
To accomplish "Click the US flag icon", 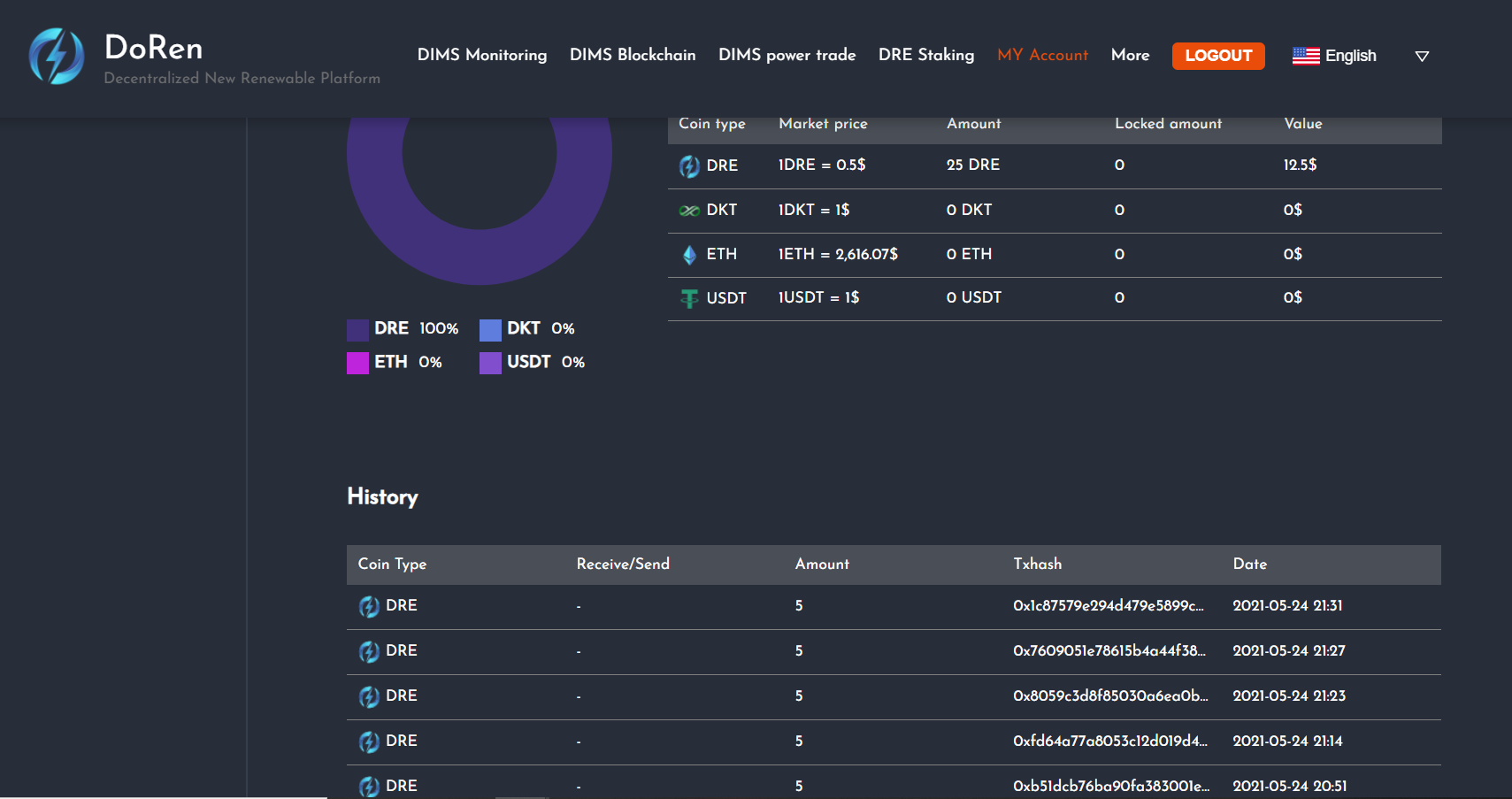I will (x=1306, y=56).
